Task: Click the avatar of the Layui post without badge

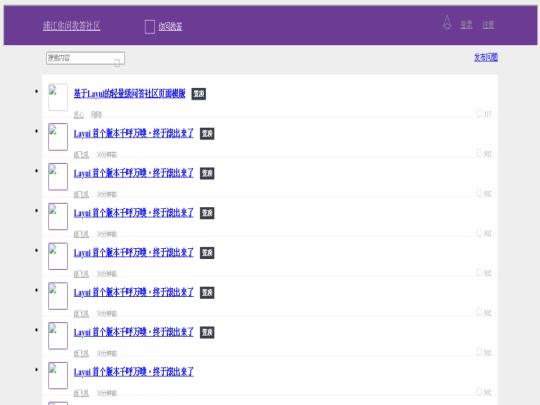Action: point(58,375)
